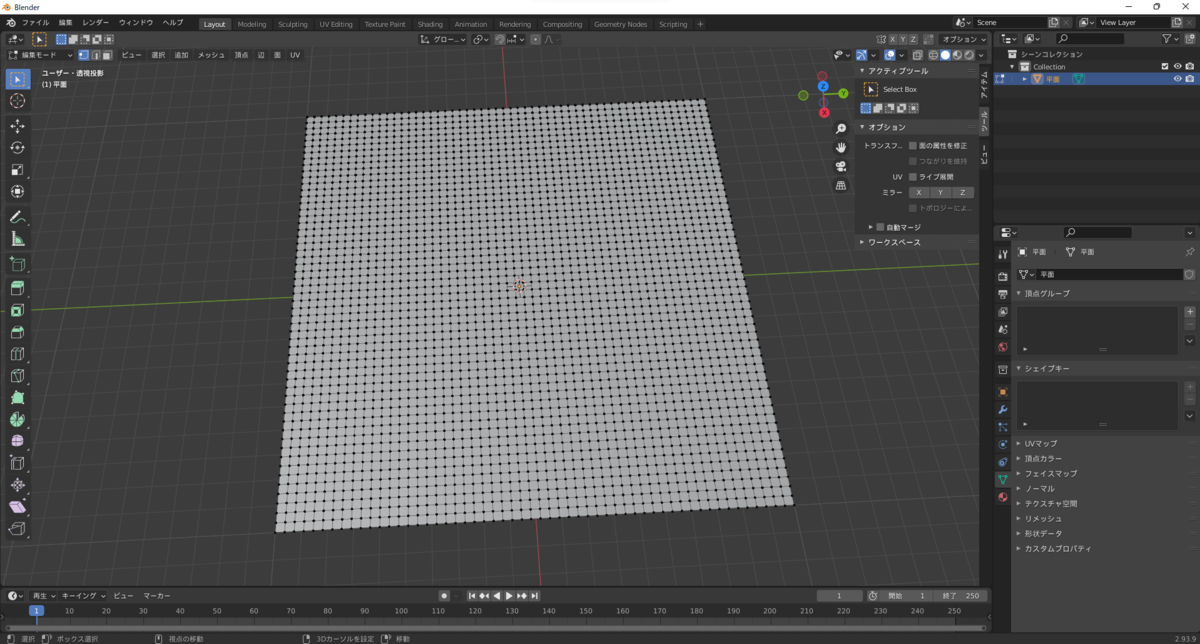This screenshot has width=1200, height=644.
Task: Toggle camera view icon in viewport
Action: pos(841,166)
